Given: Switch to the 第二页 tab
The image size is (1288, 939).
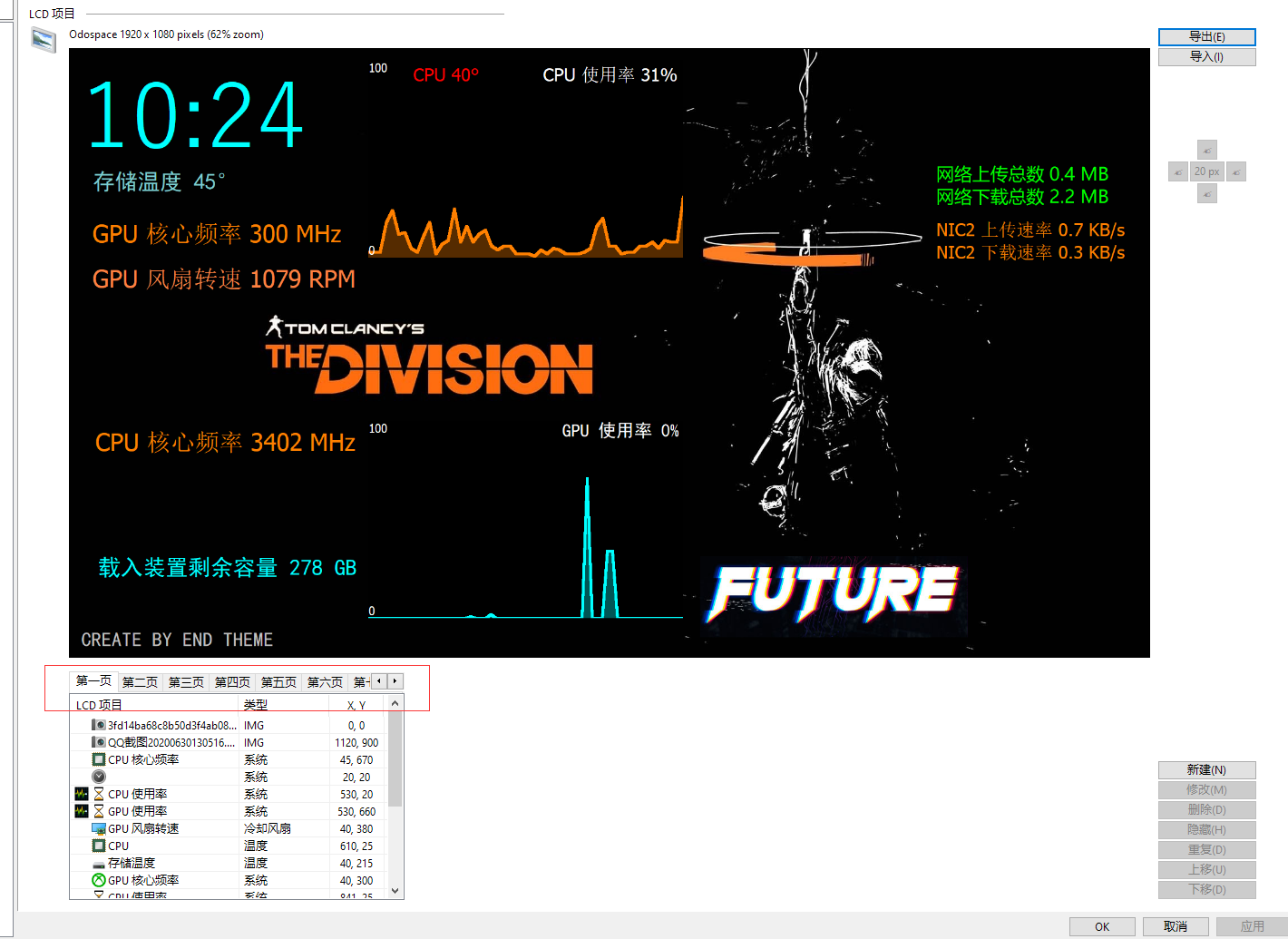Looking at the screenshot, I should point(140,682).
